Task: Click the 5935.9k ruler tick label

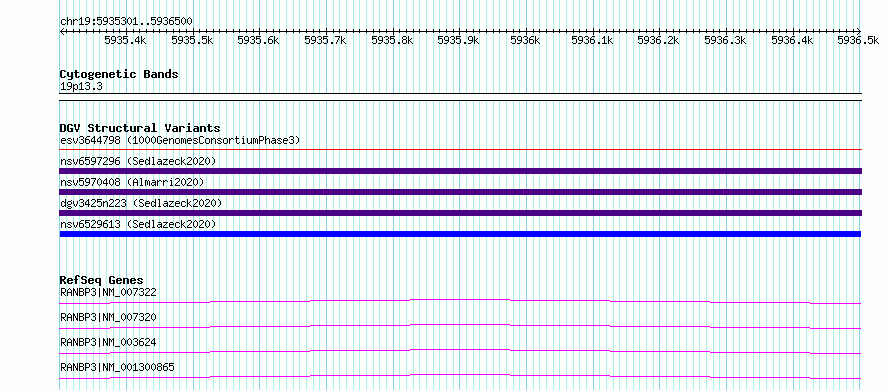Action: point(458,40)
